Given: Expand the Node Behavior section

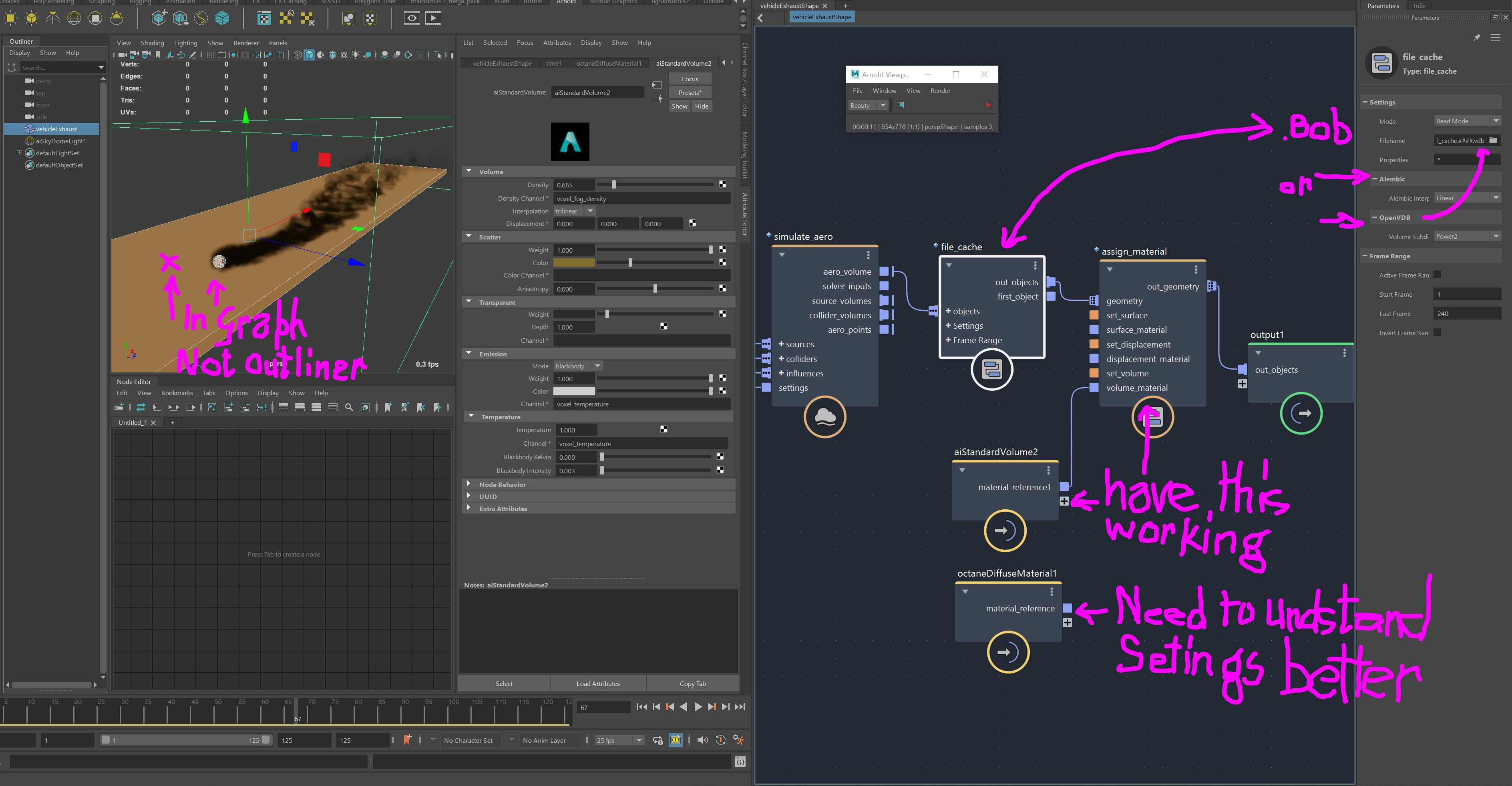Looking at the screenshot, I should [x=468, y=484].
